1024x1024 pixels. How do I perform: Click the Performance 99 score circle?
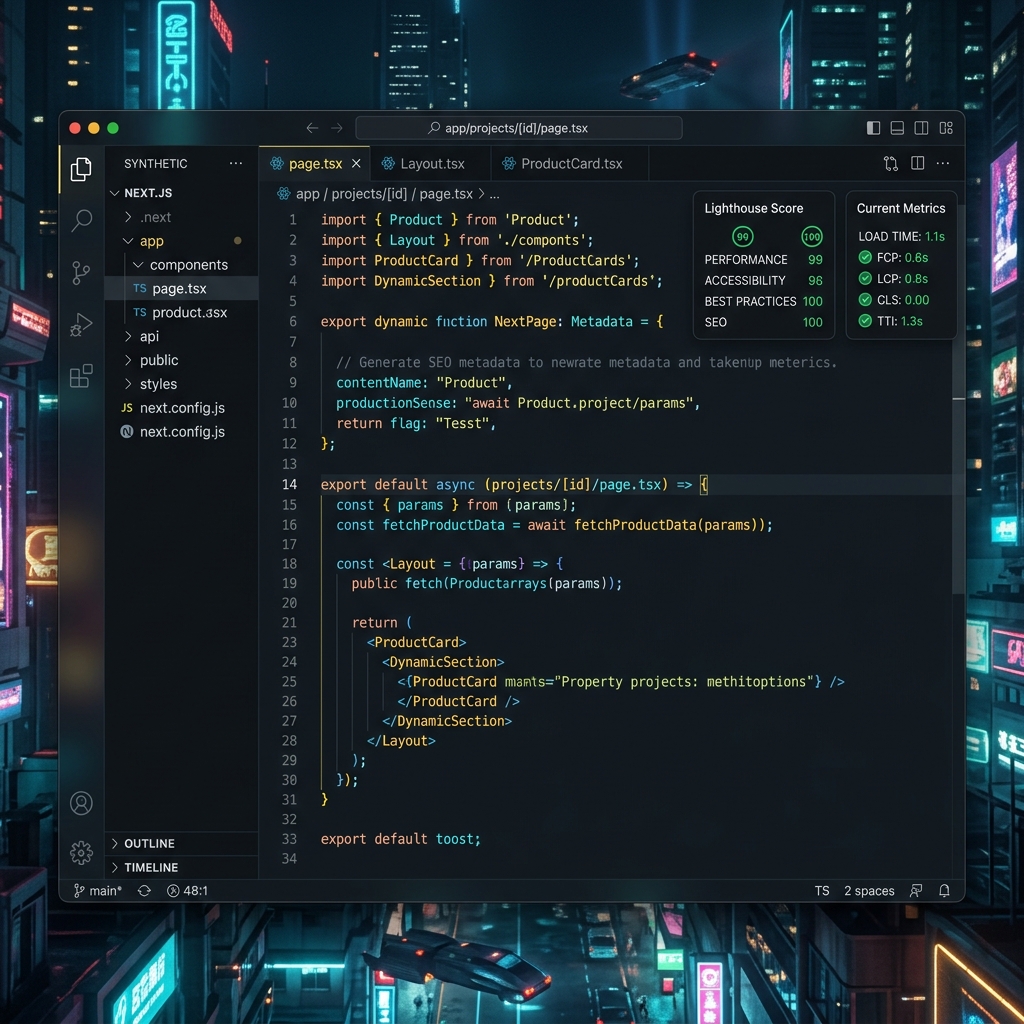pos(743,236)
